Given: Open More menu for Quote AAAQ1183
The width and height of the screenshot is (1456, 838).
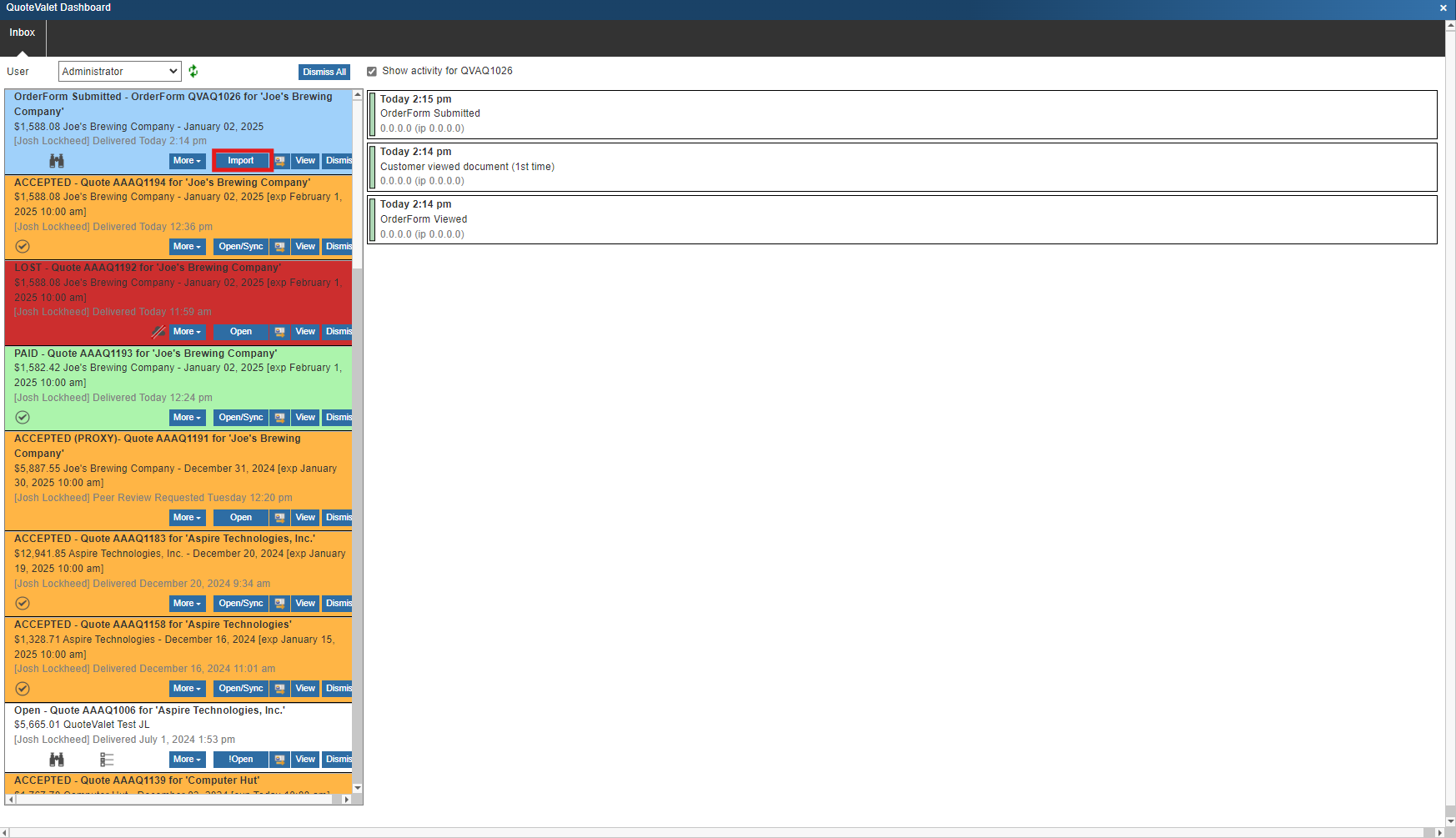Looking at the screenshot, I should (x=187, y=604).
